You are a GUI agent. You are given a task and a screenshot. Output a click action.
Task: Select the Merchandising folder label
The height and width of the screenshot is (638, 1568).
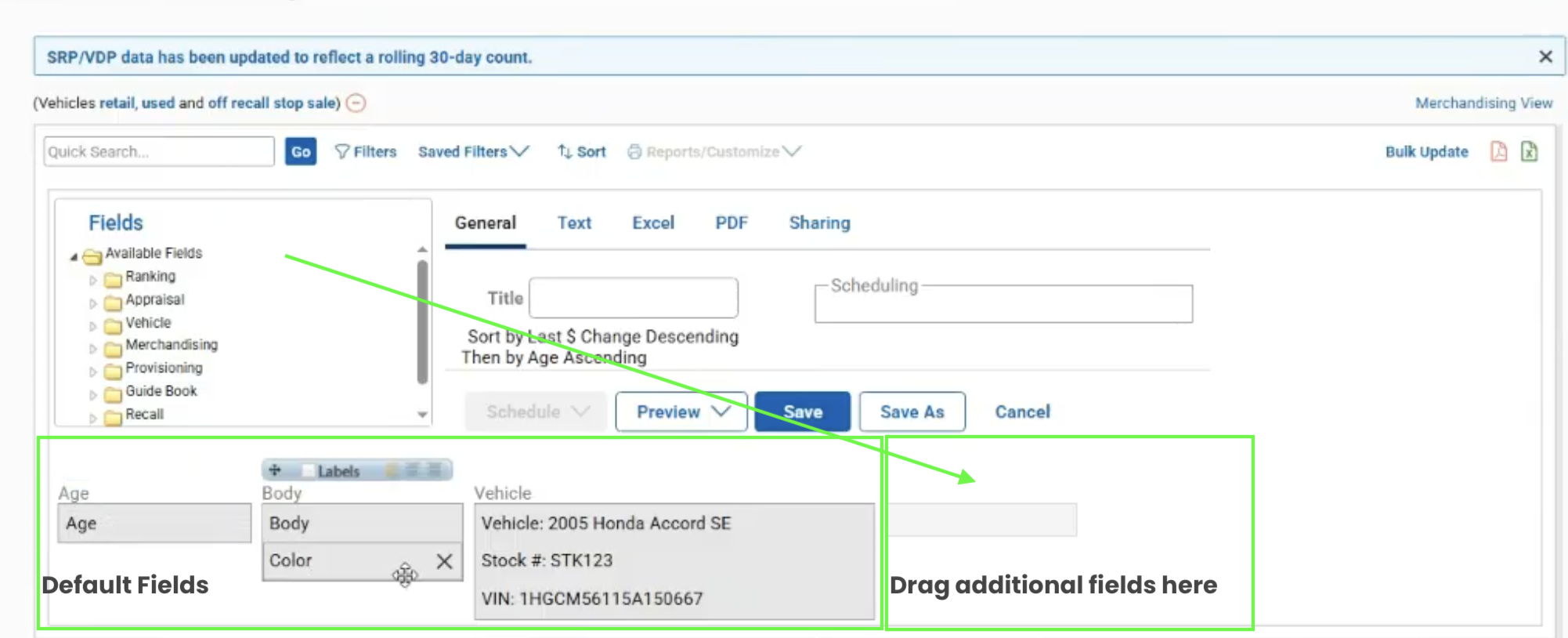pyautogui.click(x=172, y=344)
